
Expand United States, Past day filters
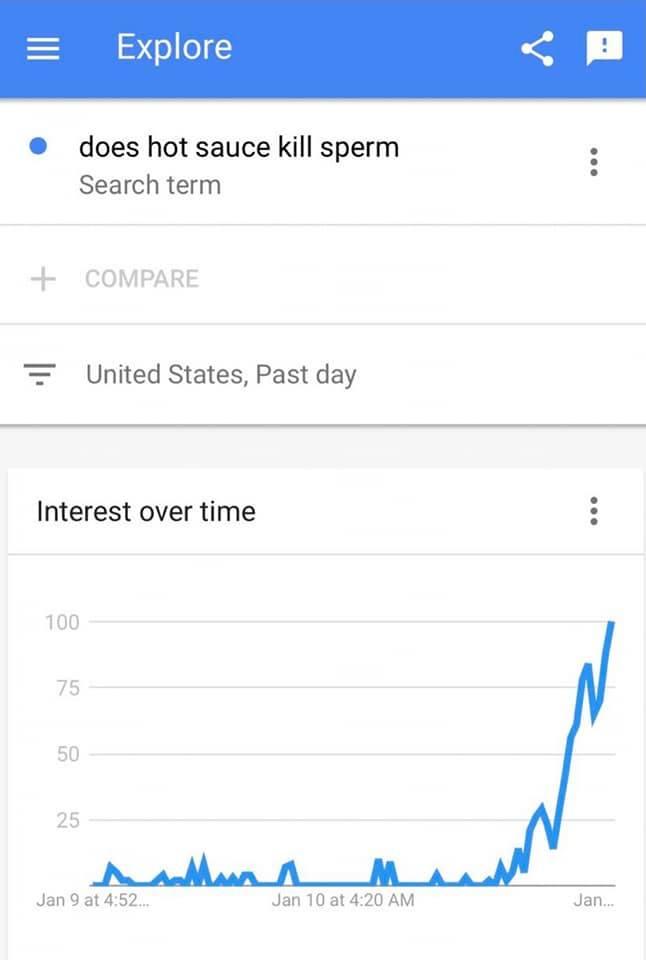tap(221, 375)
